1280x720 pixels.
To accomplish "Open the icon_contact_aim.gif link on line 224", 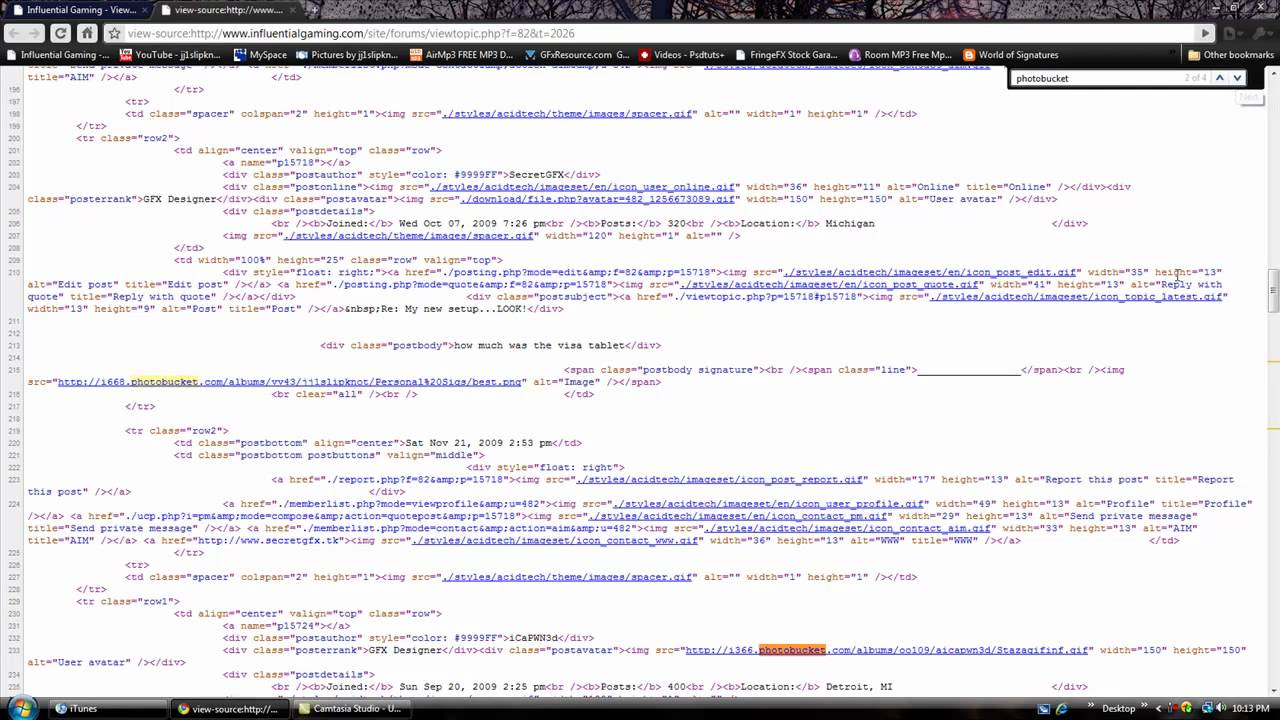I will (849, 528).
